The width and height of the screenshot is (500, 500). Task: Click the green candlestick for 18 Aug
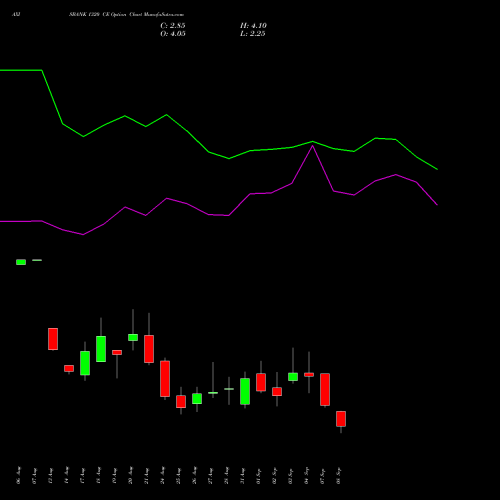coord(101,349)
